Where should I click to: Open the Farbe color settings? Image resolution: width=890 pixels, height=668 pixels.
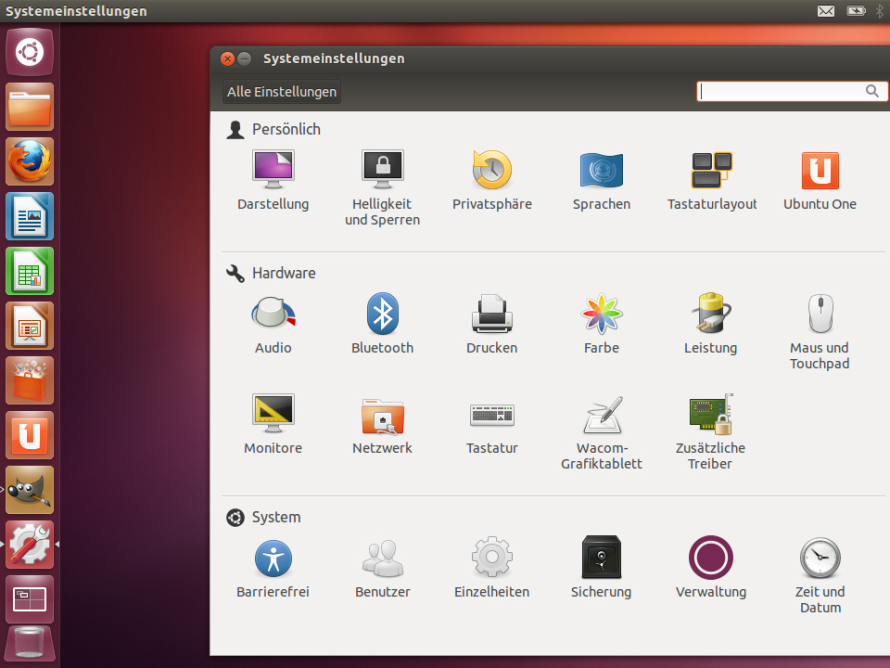click(x=602, y=324)
